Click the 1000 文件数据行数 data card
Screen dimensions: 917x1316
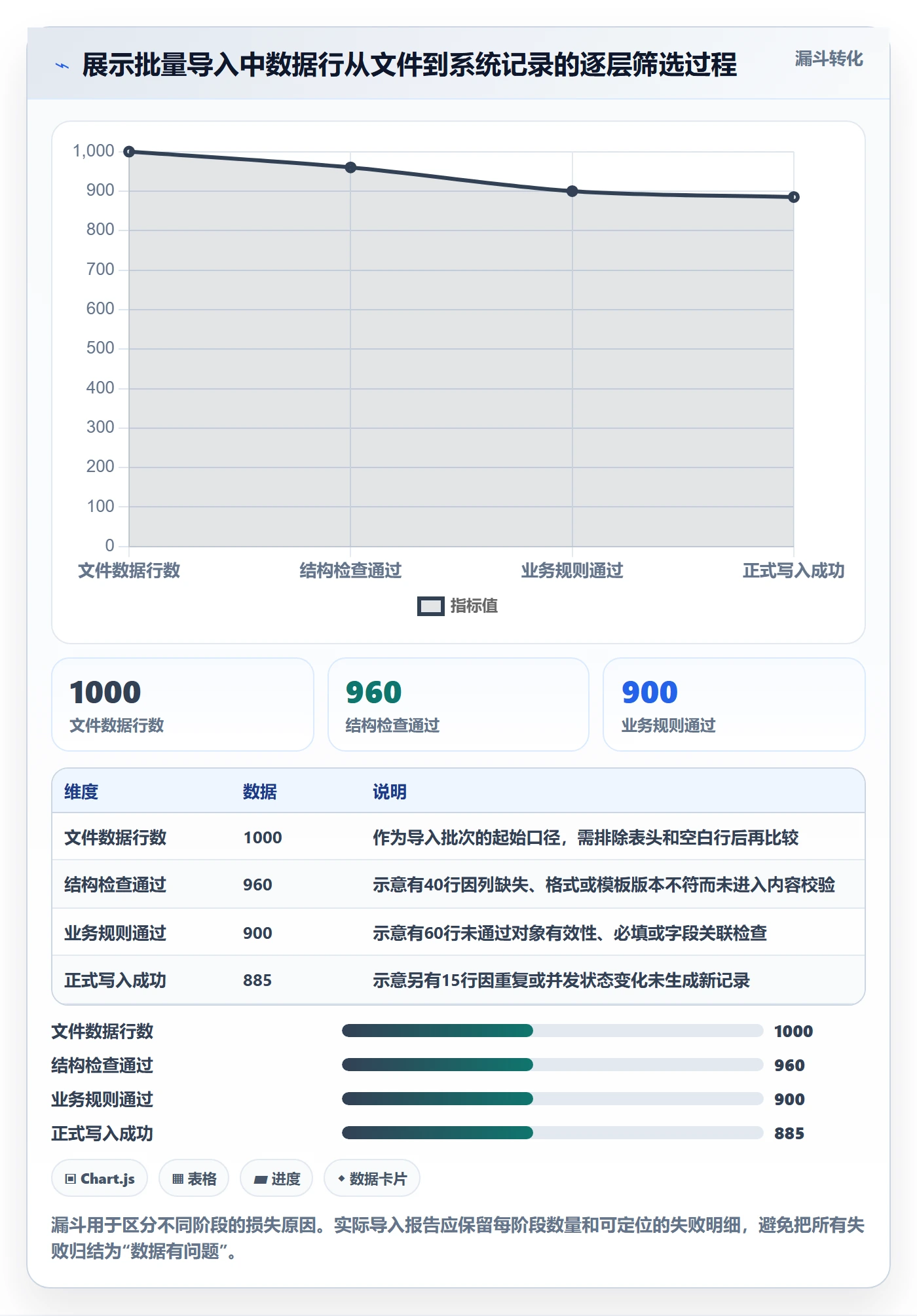pyautogui.click(x=183, y=704)
